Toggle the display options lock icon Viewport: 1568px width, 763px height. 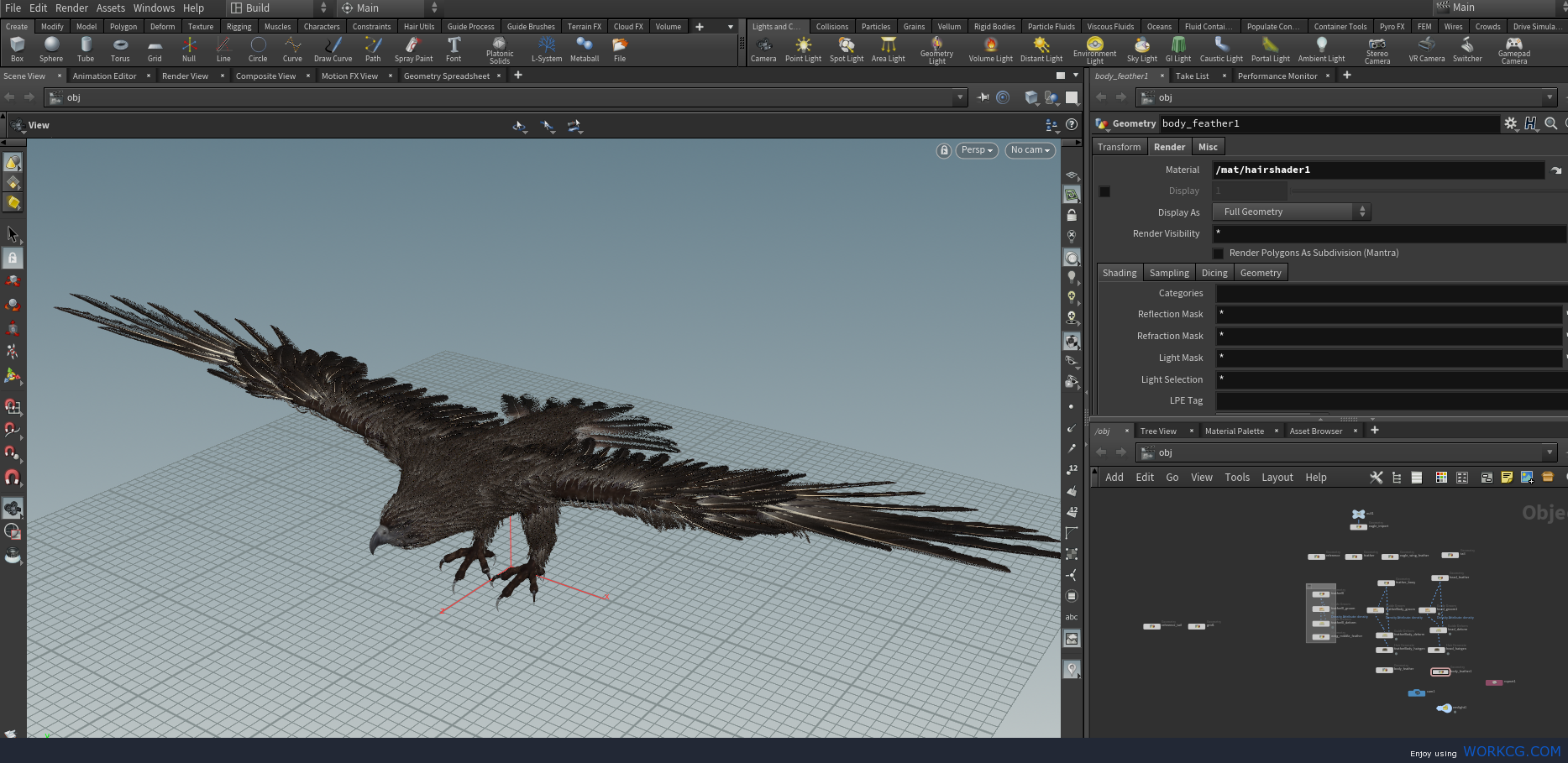click(1072, 215)
